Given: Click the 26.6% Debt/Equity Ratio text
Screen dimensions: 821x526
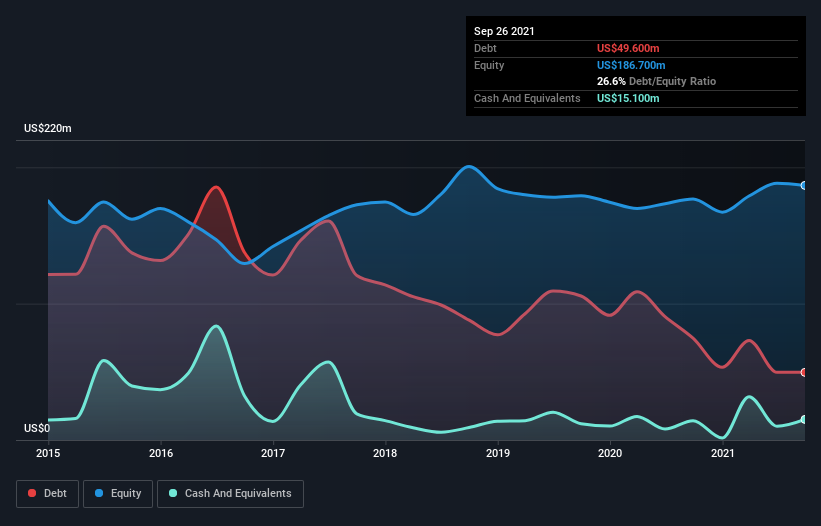Looking at the screenshot, I should pos(656,82).
